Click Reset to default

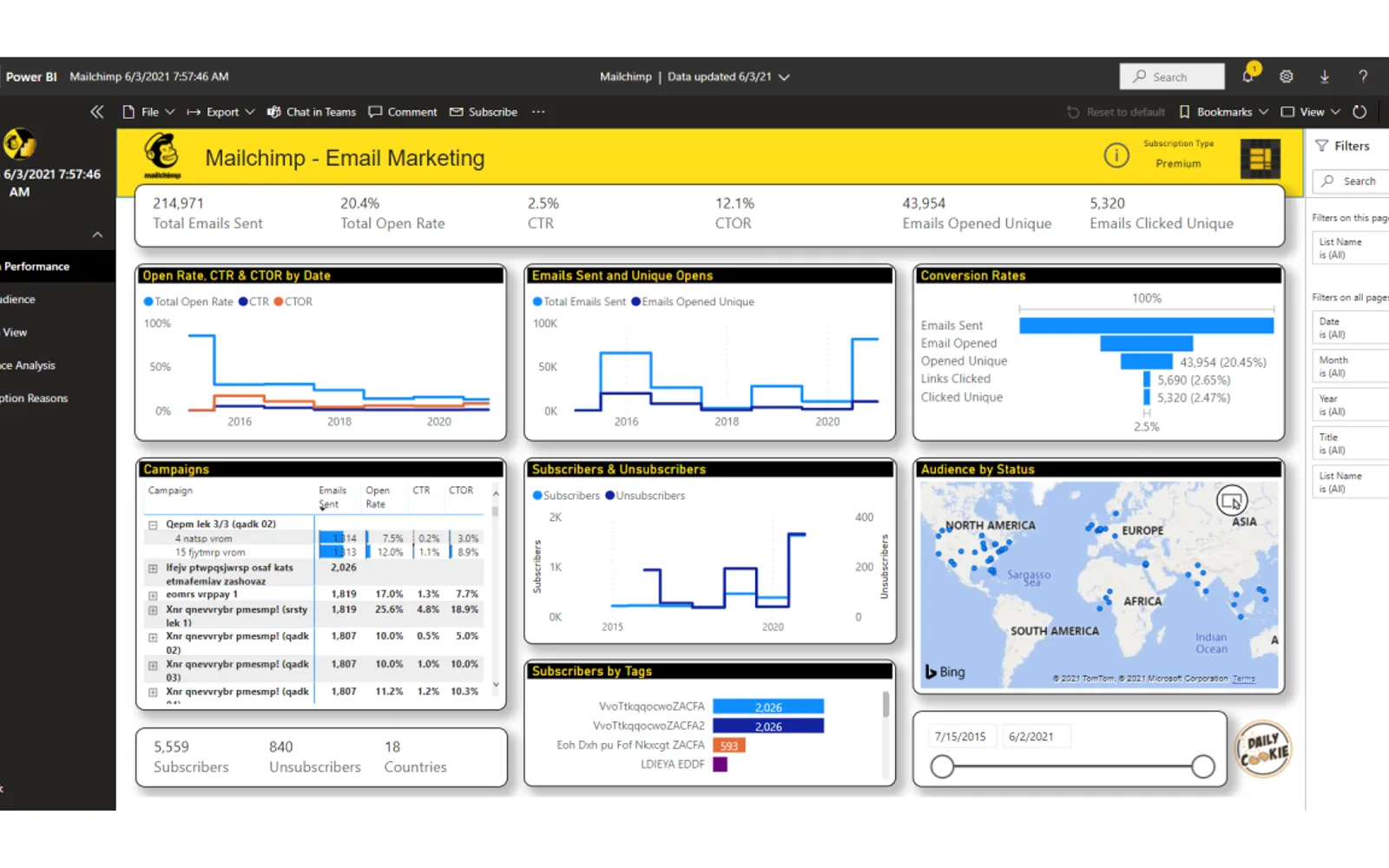[1116, 112]
